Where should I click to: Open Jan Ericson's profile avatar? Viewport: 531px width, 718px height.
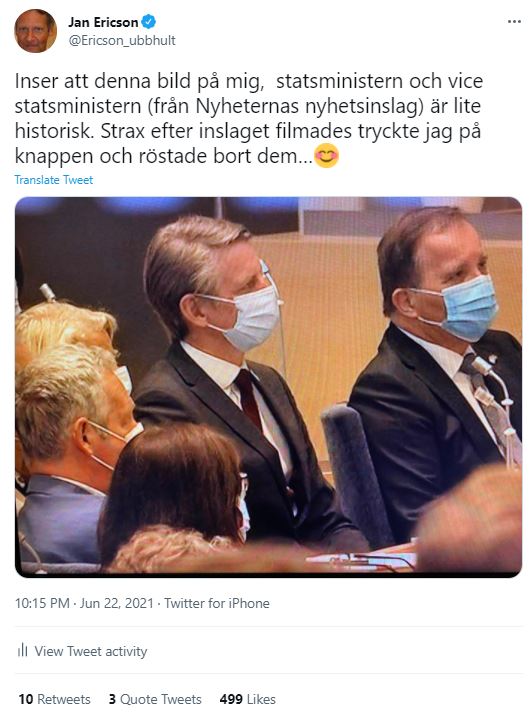pyautogui.click(x=35, y=31)
